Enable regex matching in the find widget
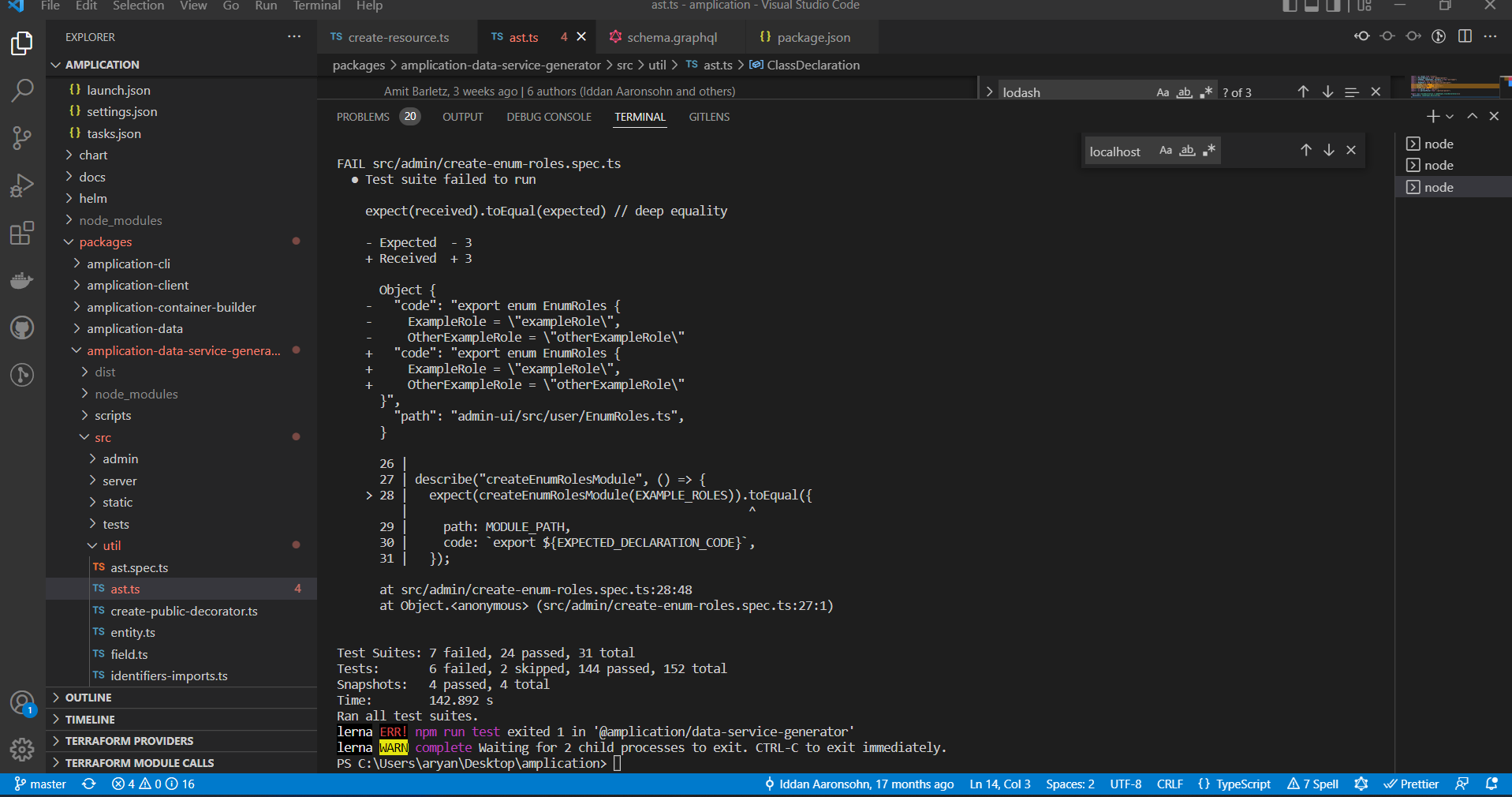1512x797 pixels. pos(1206,92)
